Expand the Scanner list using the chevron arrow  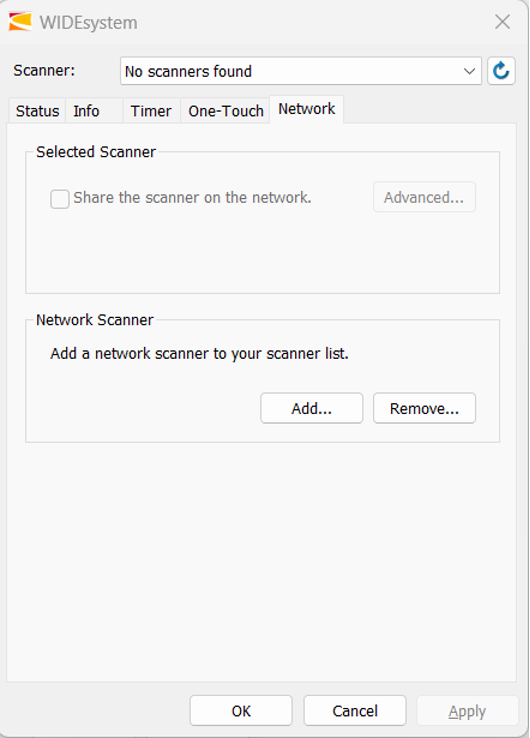(x=469, y=71)
